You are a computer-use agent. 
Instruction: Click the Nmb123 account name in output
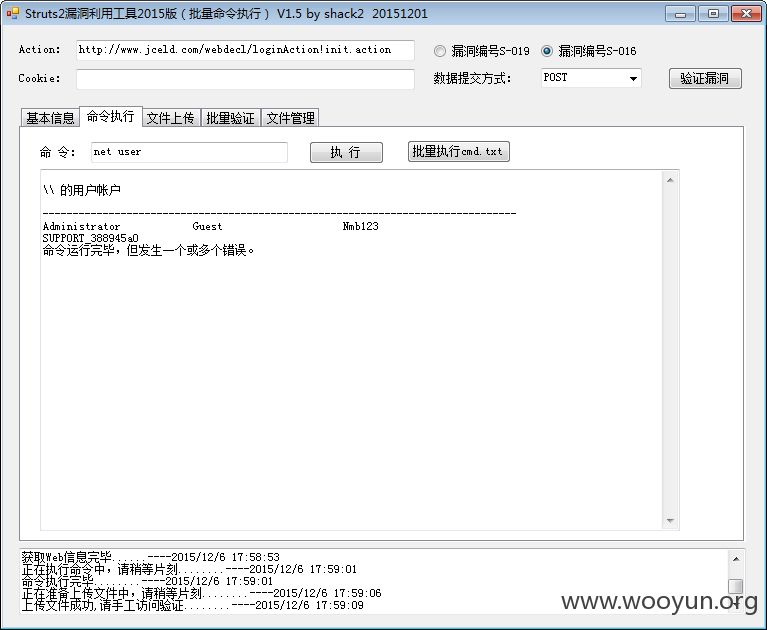pos(361,226)
